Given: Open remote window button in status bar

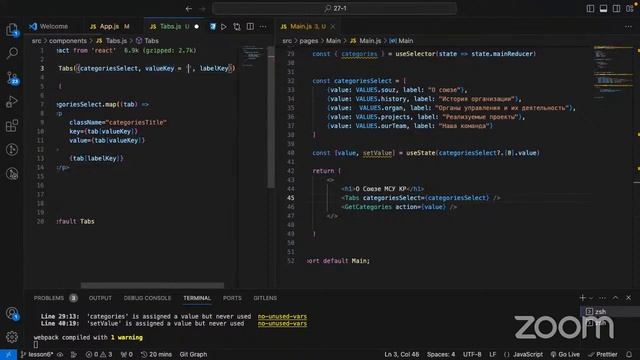Looking at the screenshot, I should click(x=8, y=354).
